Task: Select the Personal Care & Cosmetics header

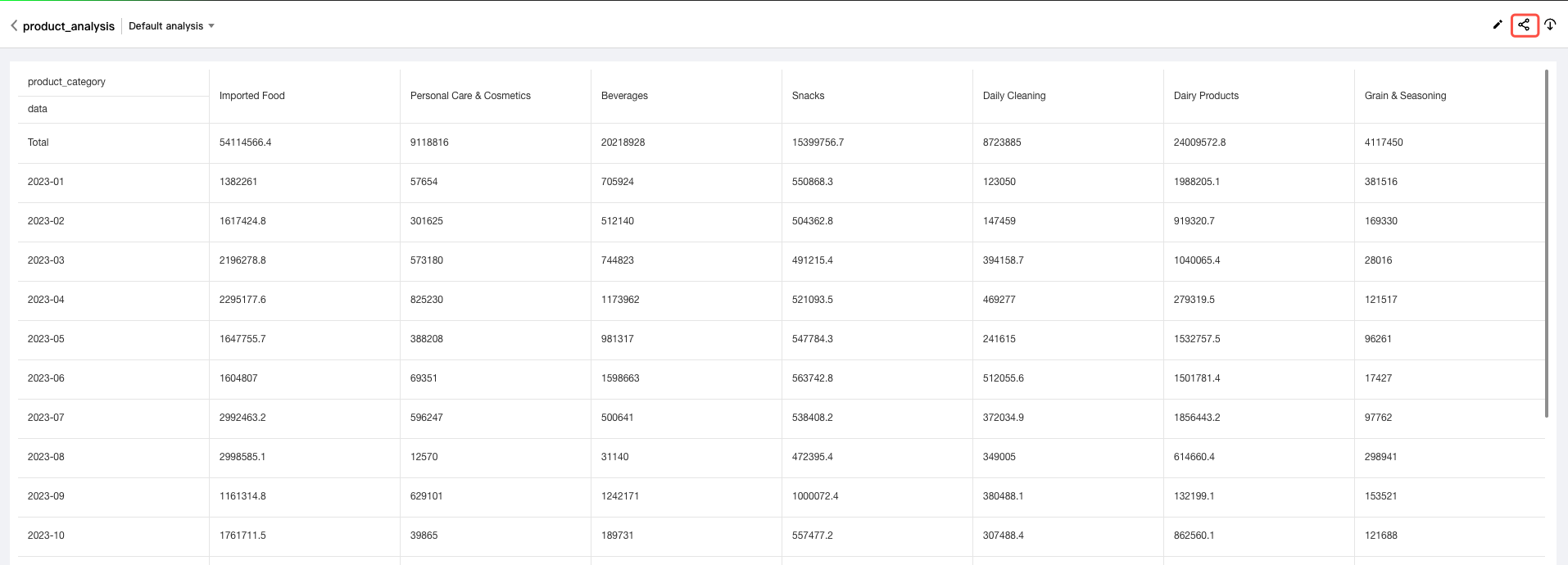Action: [470, 96]
